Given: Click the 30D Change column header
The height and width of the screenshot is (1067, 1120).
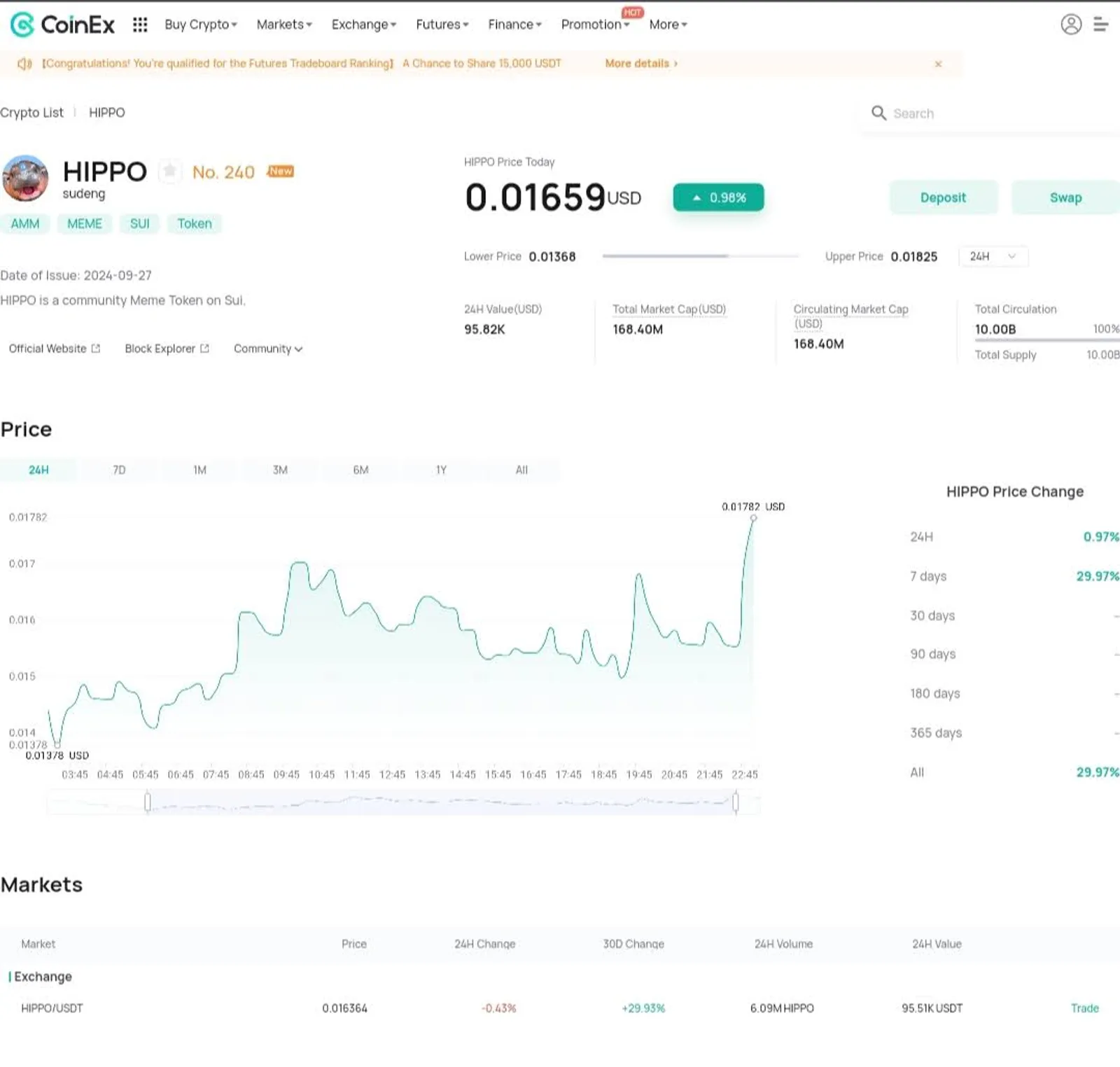Looking at the screenshot, I should coord(633,944).
